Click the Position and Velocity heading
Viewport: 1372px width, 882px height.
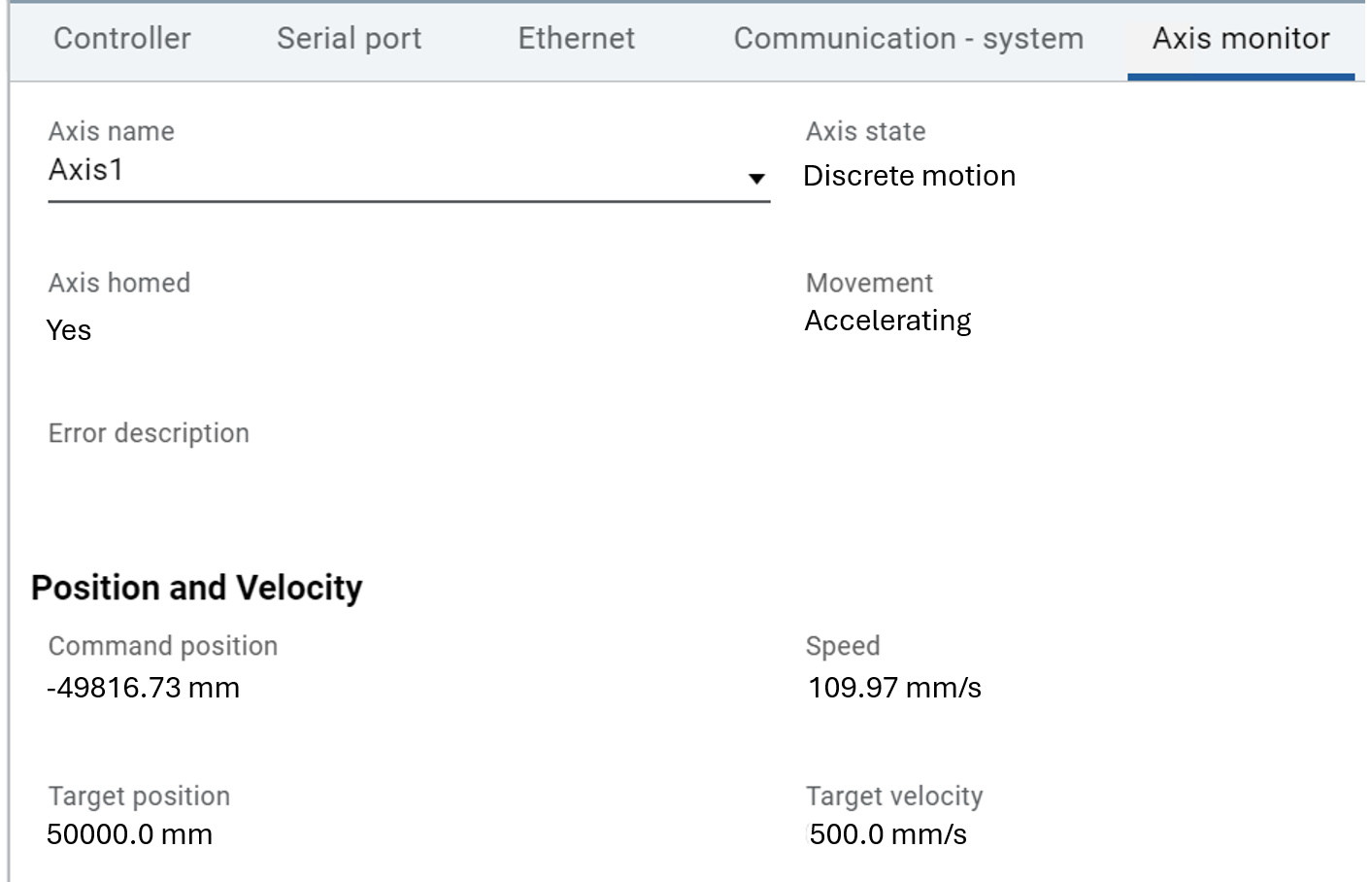(x=197, y=588)
